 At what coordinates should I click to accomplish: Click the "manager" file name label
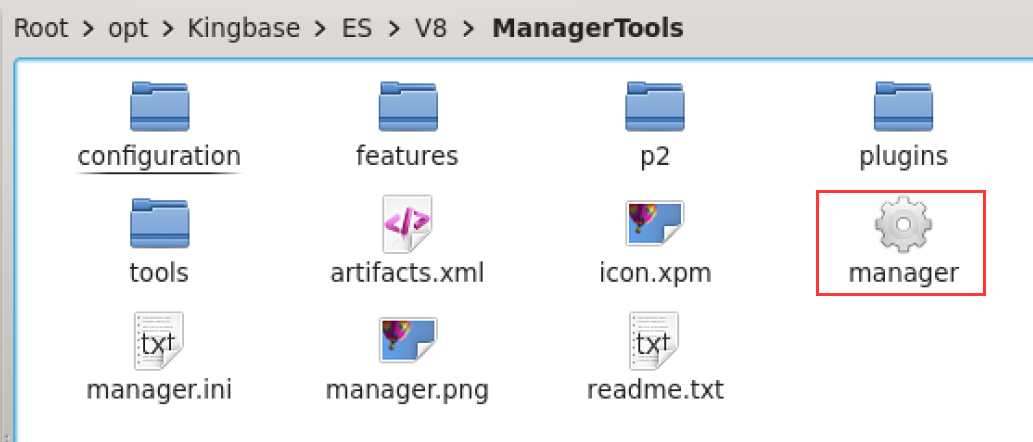pos(903,274)
